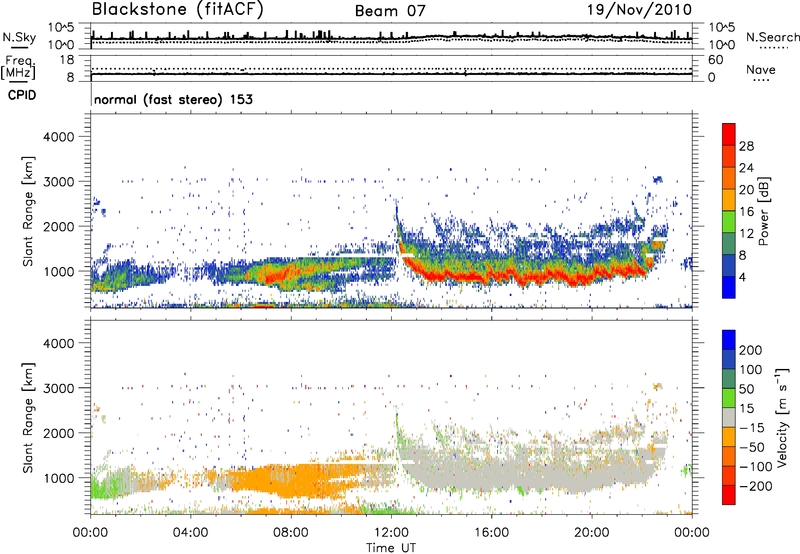This screenshot has height=554, width=800.
Task: Select the red top segment of the Power color bar
Action: (x=729, y=134)
